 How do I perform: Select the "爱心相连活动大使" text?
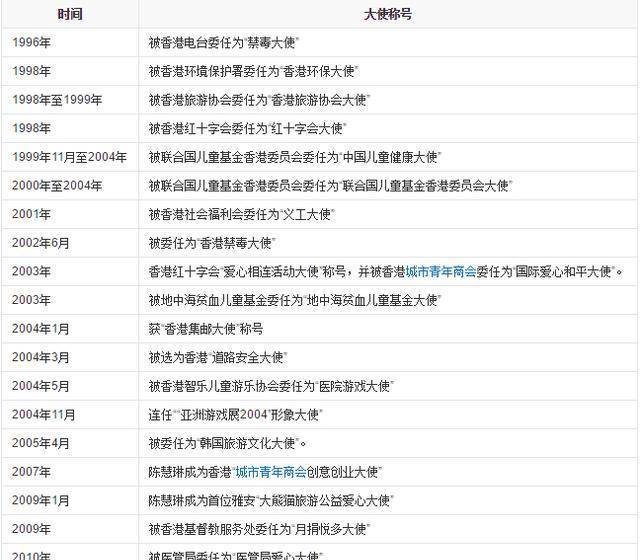271,271
